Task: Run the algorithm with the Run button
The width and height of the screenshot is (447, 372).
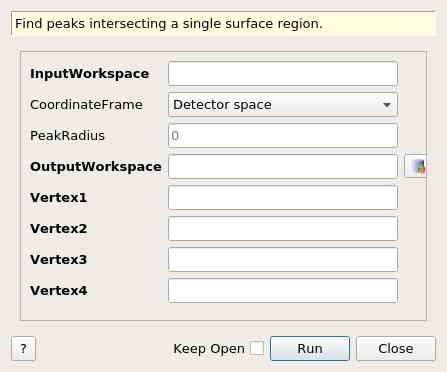Action: [x=310, y=349]
